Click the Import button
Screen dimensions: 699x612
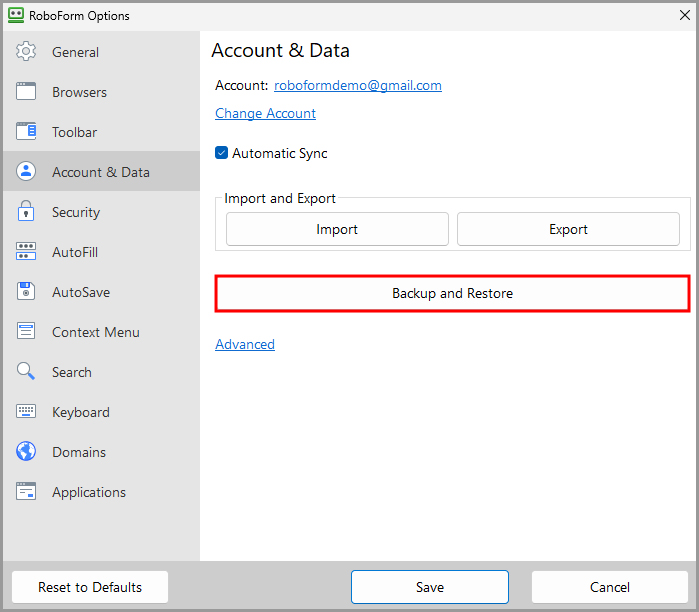click(337, 229)
